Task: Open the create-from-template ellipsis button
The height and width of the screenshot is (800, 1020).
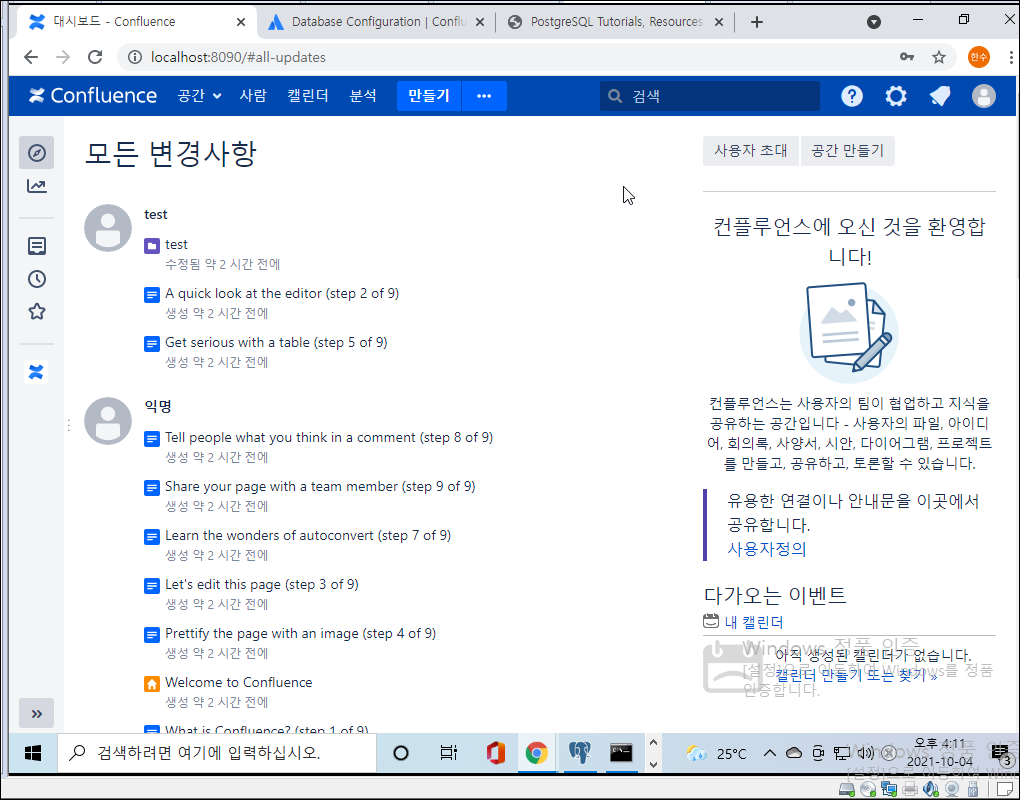Action: [x=484, y=96]
